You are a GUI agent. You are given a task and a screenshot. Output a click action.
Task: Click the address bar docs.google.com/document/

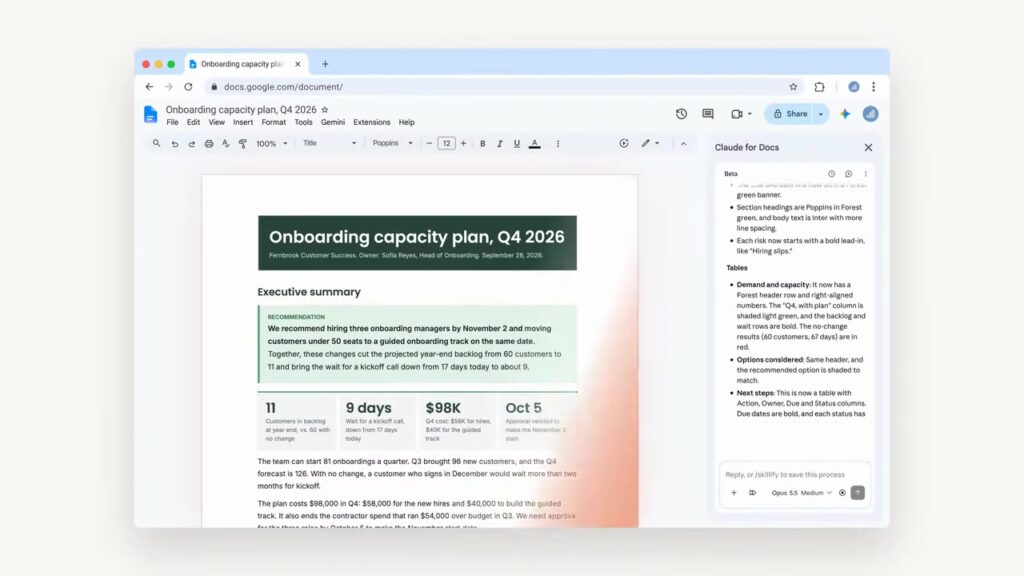click(x=503, y=87)
